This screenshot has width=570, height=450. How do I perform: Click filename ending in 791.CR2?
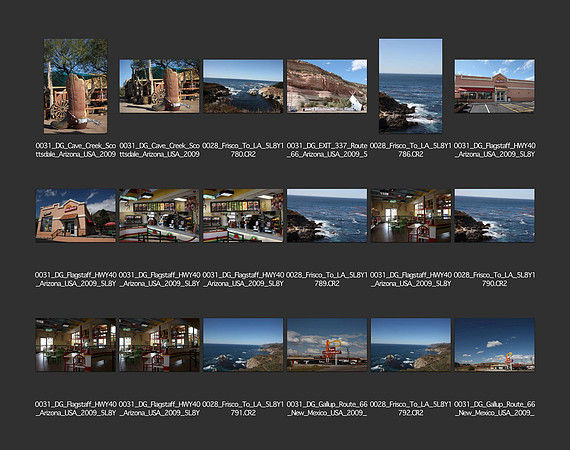pyautogui.click(x=243, y=409)
